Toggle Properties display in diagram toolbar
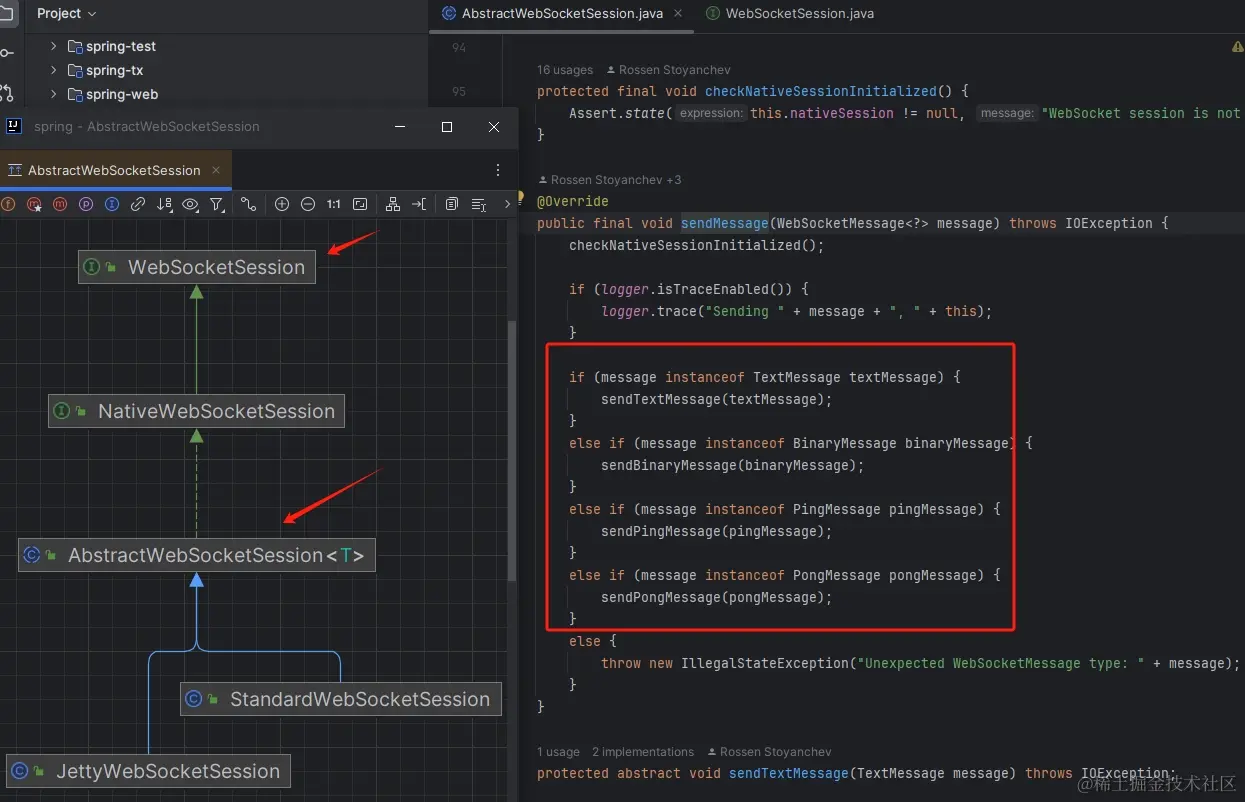Viewport: 1245px width, 802px height. [86, 204]
